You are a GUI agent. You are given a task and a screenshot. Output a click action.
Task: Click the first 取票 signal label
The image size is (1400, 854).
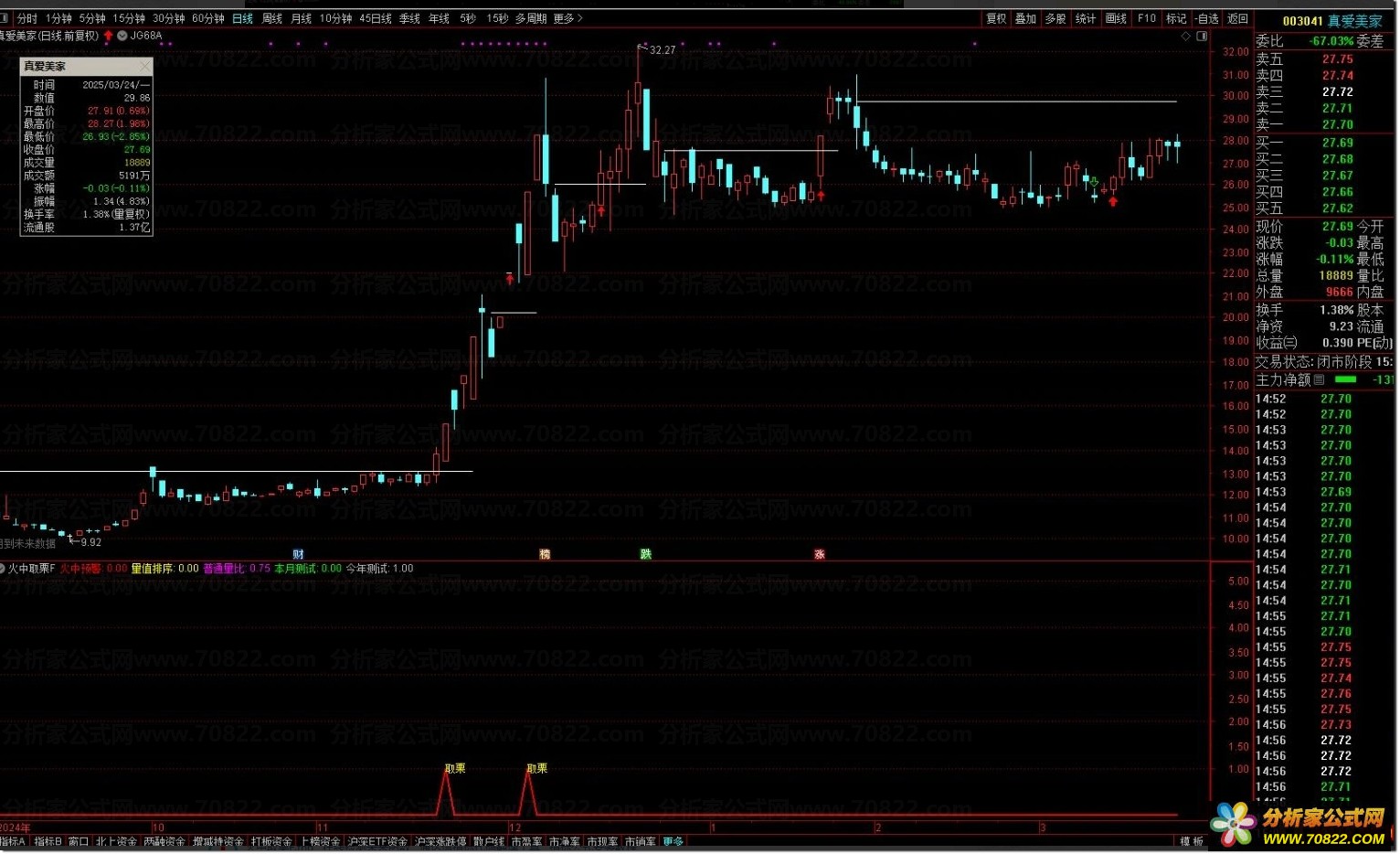[x=455, y=769]
